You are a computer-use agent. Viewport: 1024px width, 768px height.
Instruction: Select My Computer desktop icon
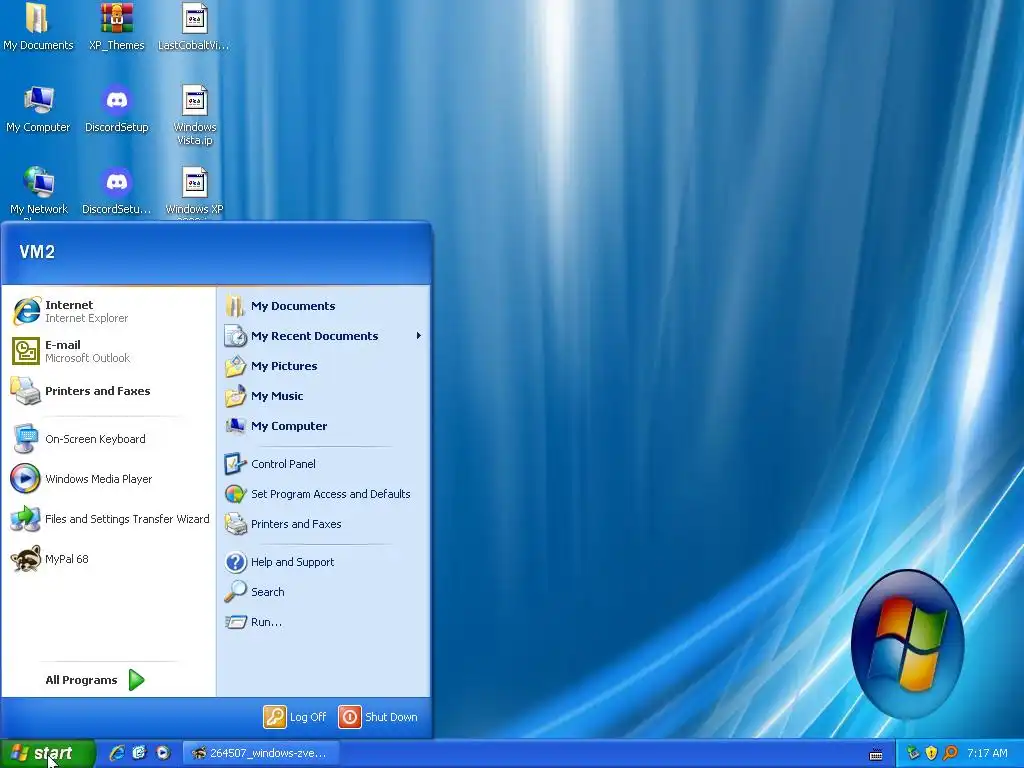pyautogui.click(x=38, y=109)
